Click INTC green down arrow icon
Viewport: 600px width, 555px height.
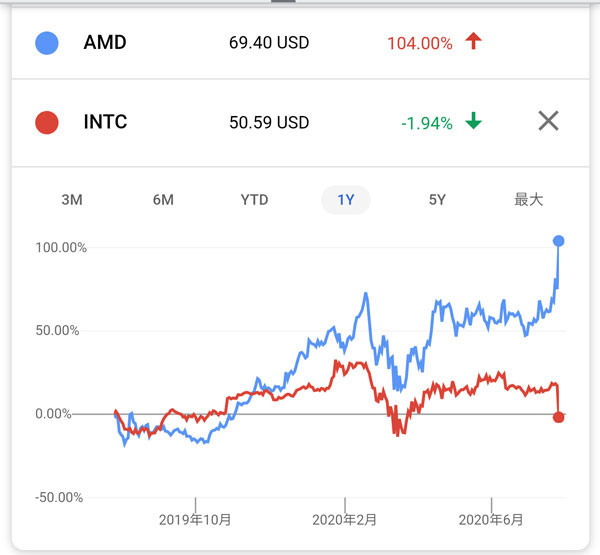[474, 122]
